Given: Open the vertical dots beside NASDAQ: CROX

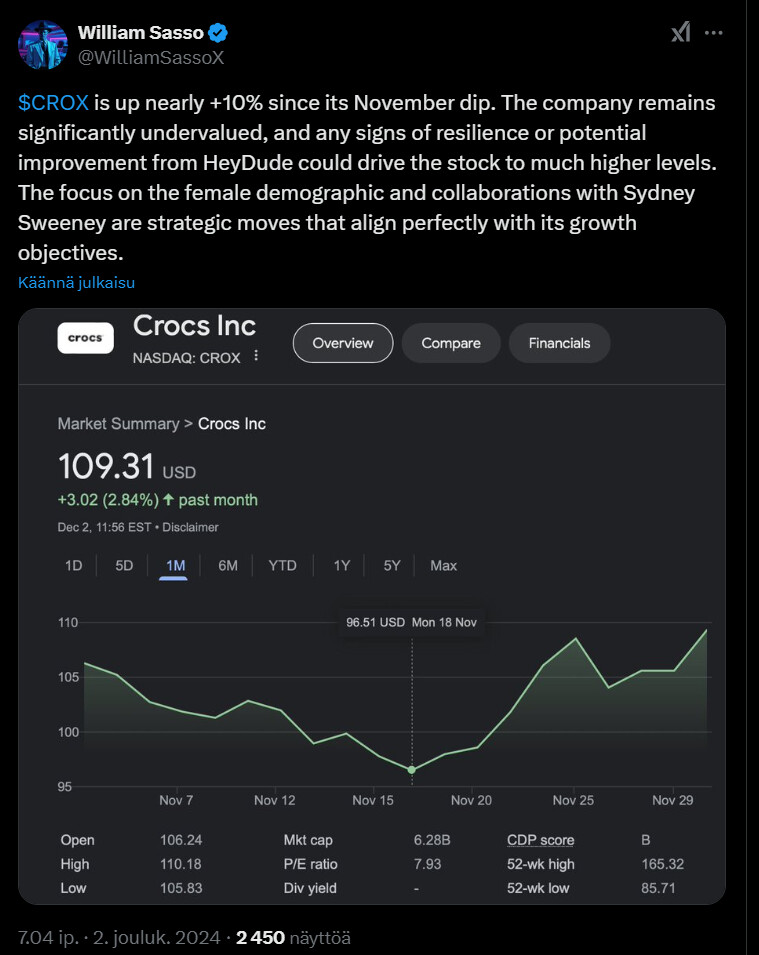Looking at the screenshot, I should [256, 356].
